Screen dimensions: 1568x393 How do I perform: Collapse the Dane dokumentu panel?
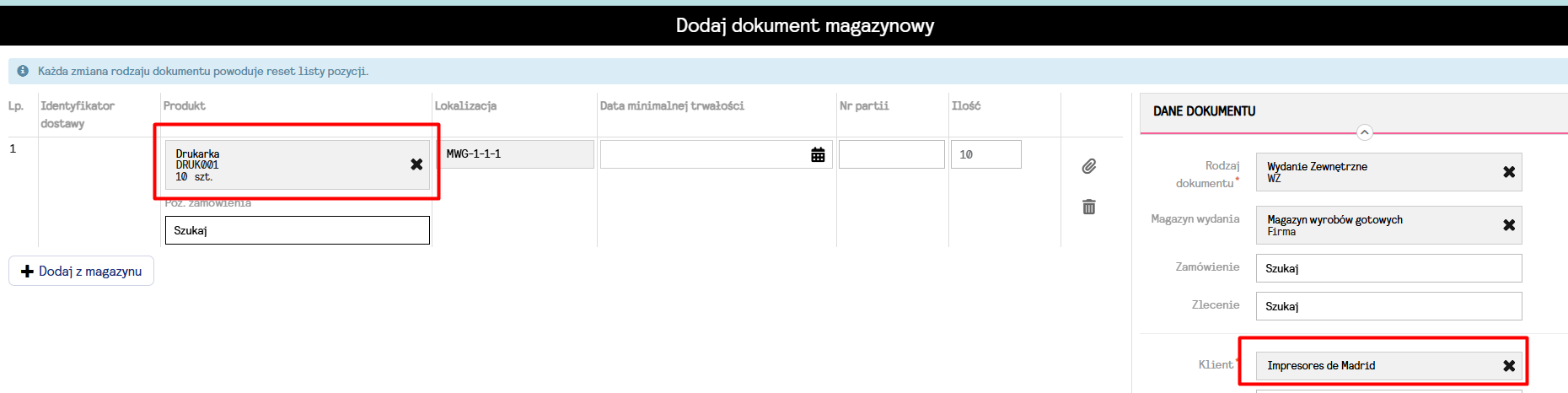1364,132
